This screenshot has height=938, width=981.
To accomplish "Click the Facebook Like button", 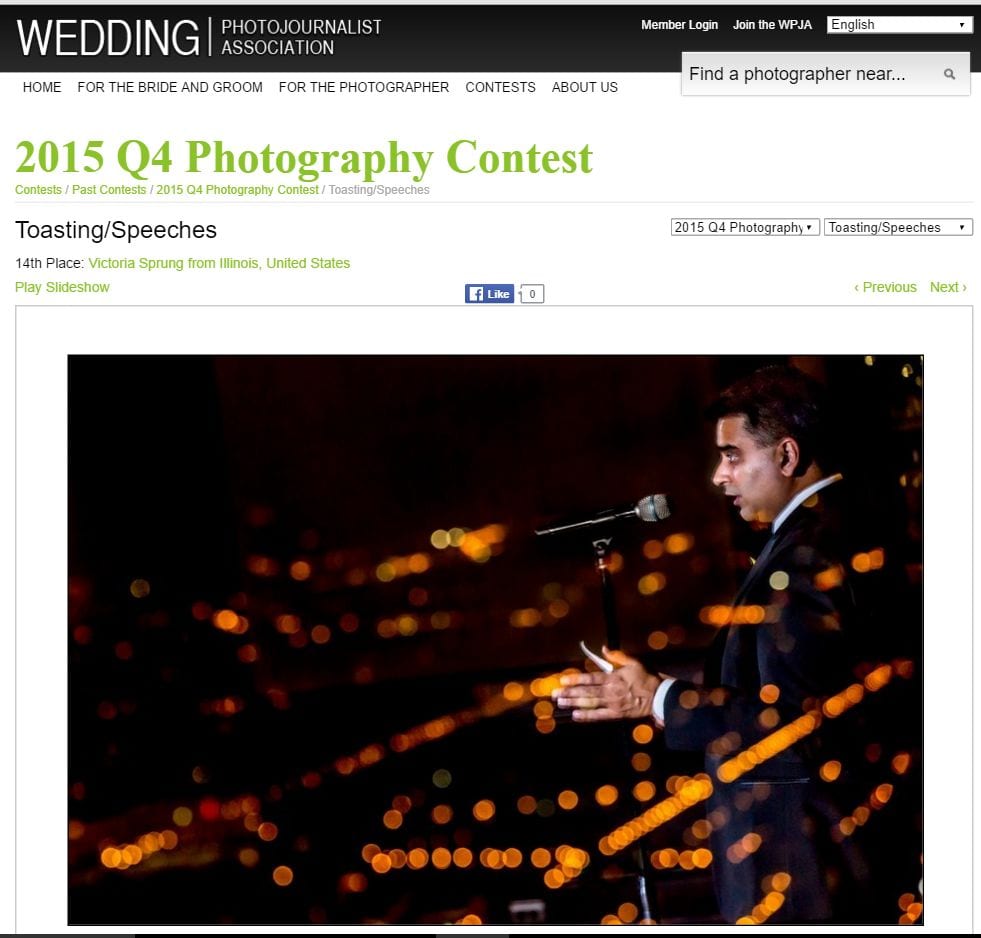I will pyautogui.click(x=489, y=293).
